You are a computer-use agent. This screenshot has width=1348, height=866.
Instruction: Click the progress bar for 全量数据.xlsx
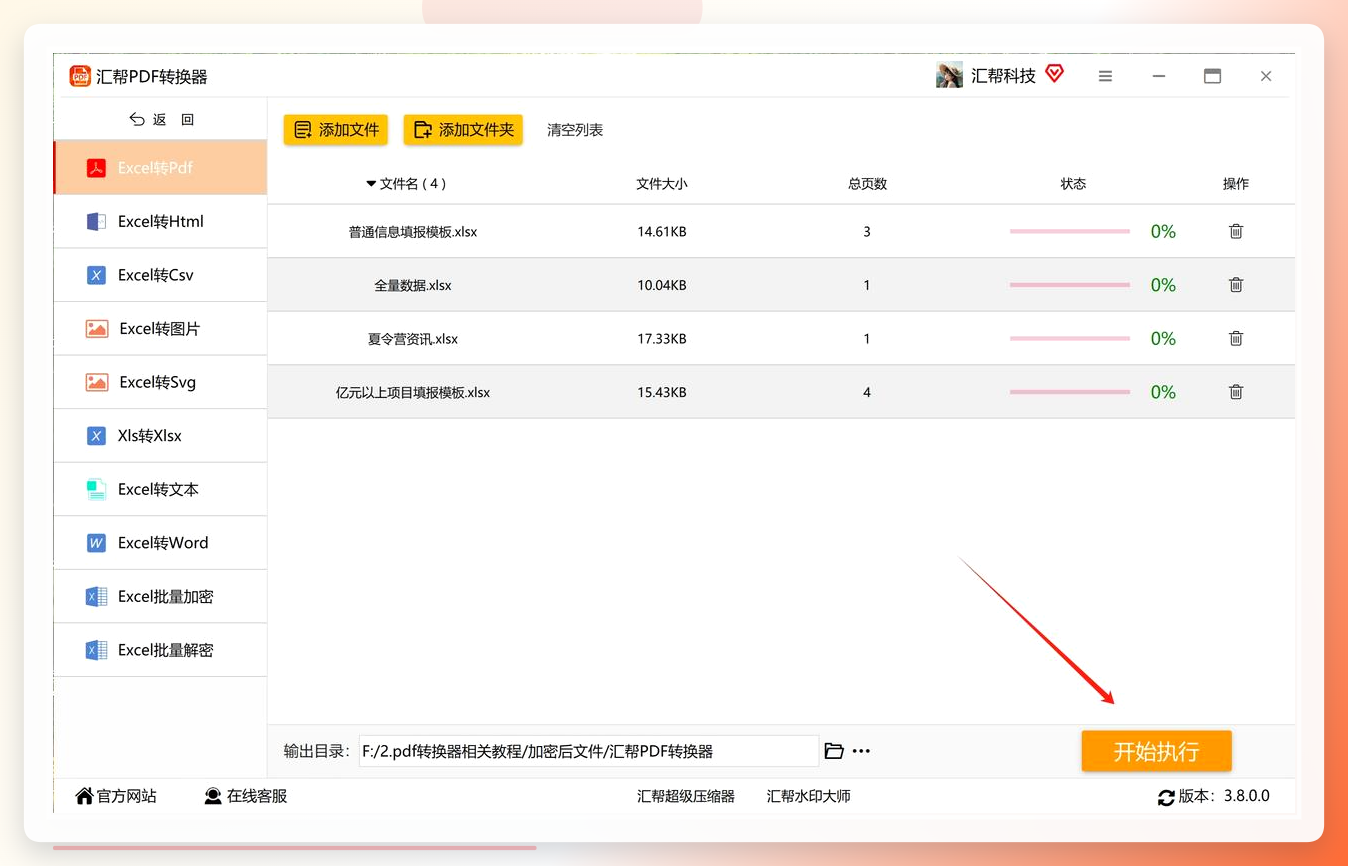click(x=1070, y=285)
